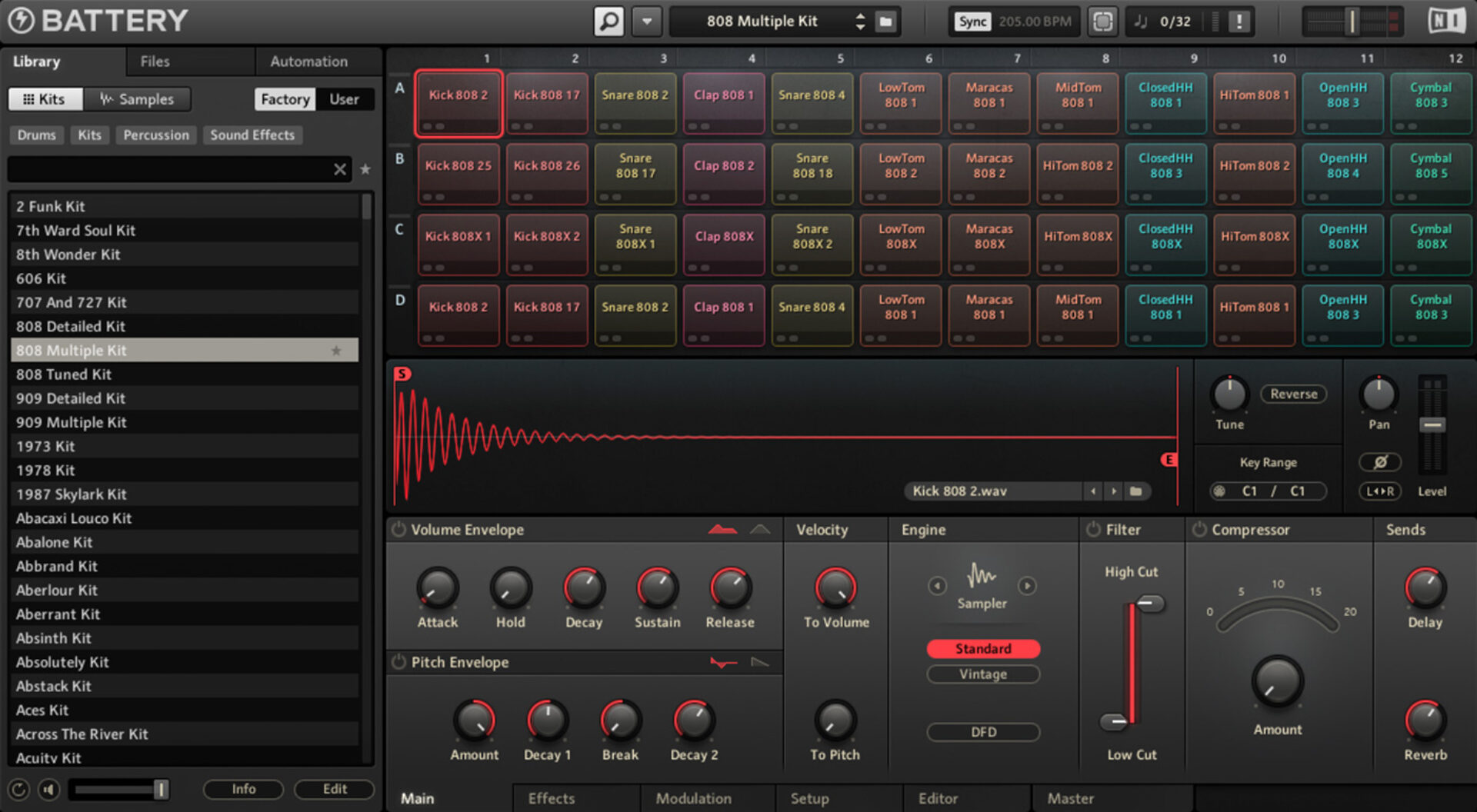Click the favorite star in the search field
Image resolution: width=1477 pixels, height=812 pixels.
coord(365,169)
